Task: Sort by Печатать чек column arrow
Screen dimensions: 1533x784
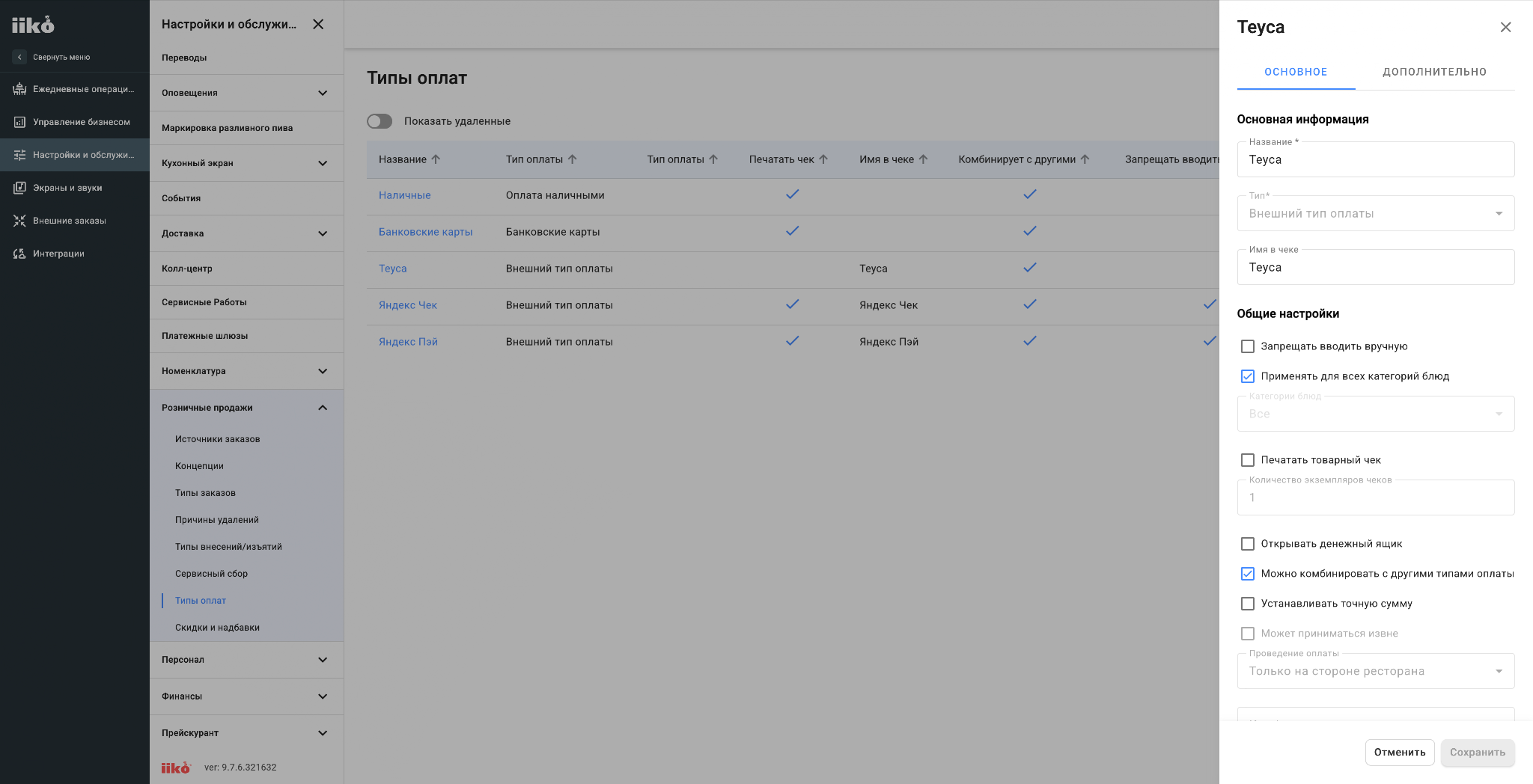Action: 823,159
